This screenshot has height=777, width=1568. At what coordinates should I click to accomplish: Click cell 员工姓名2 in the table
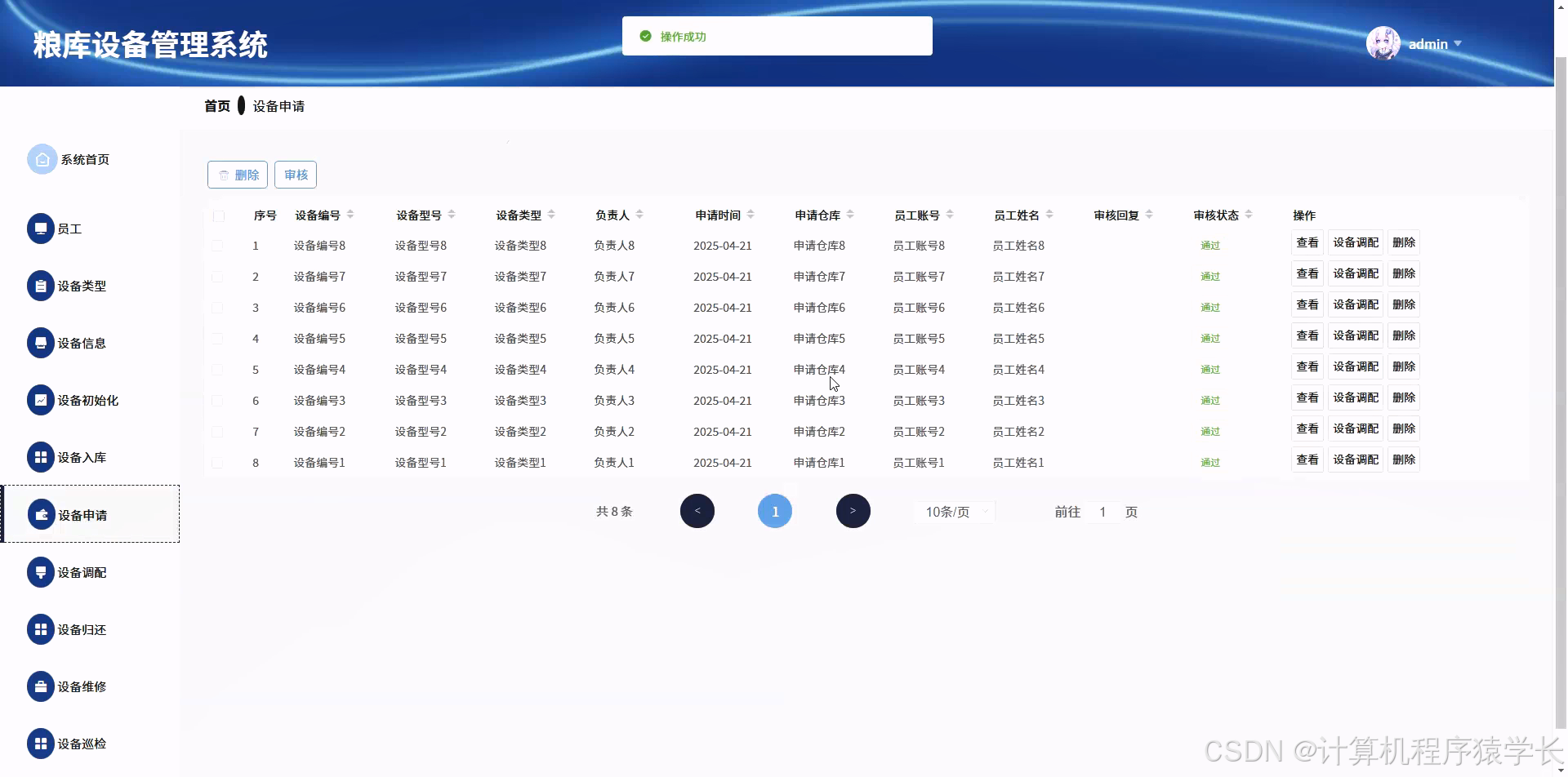(1018, 432)
